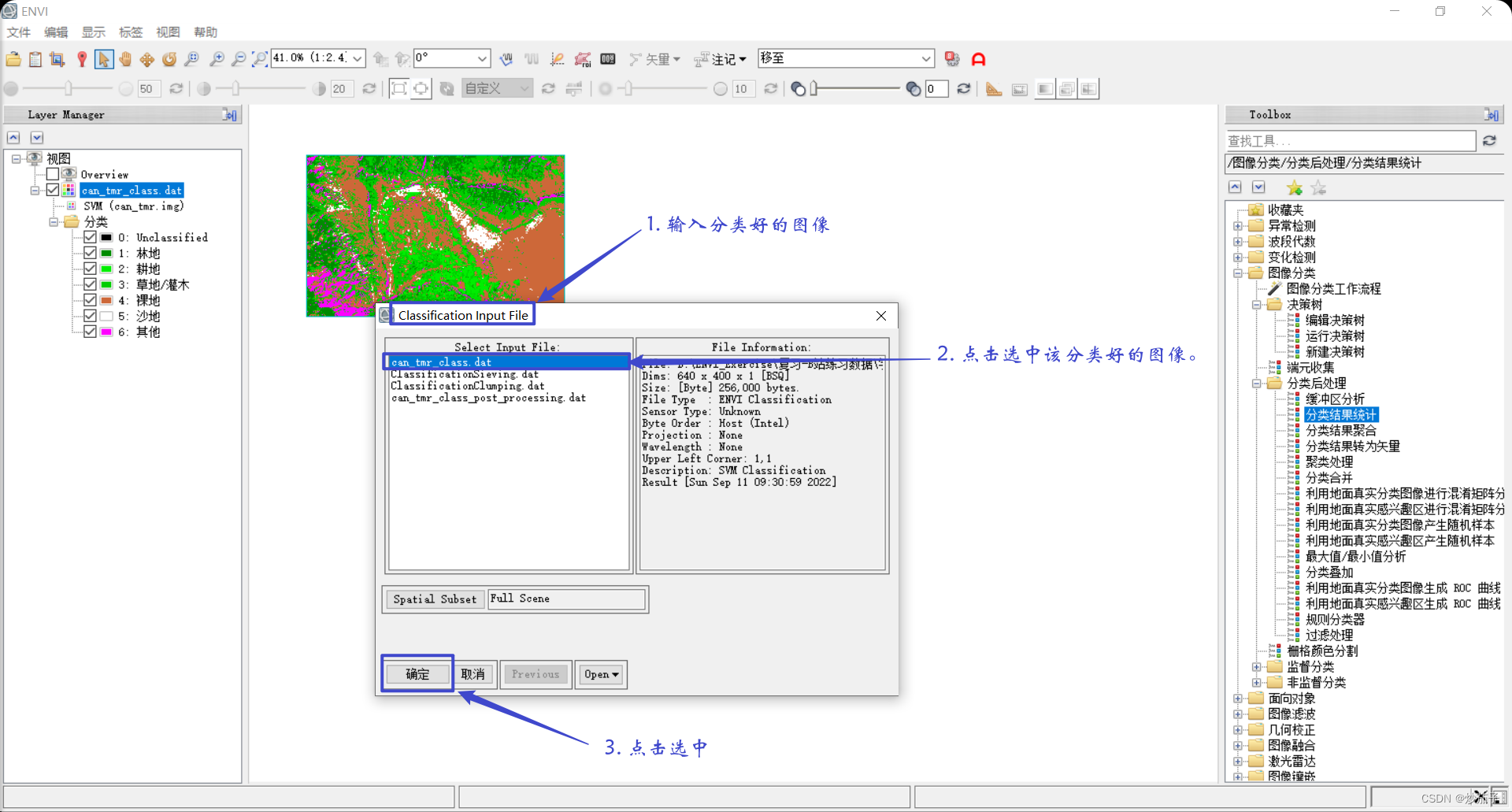The image size is (1512, 812).
Task: Click the flicker view icon
Action: coord(1066,89)
